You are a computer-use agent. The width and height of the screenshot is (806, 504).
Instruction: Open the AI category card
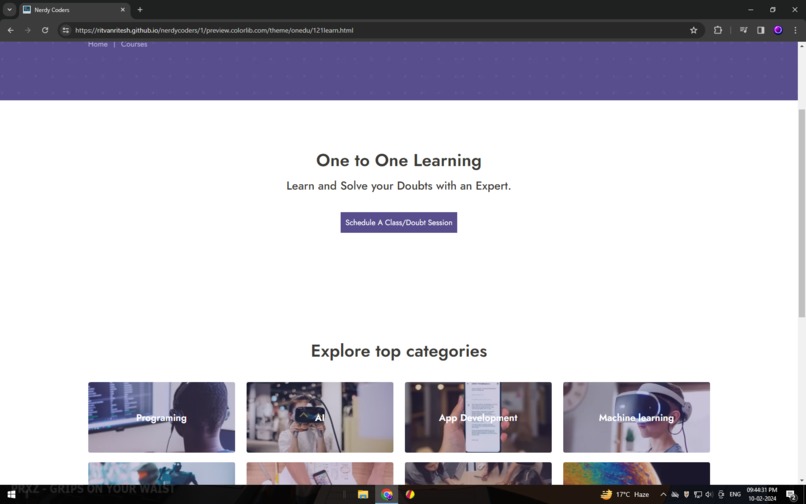coord(320,417)
